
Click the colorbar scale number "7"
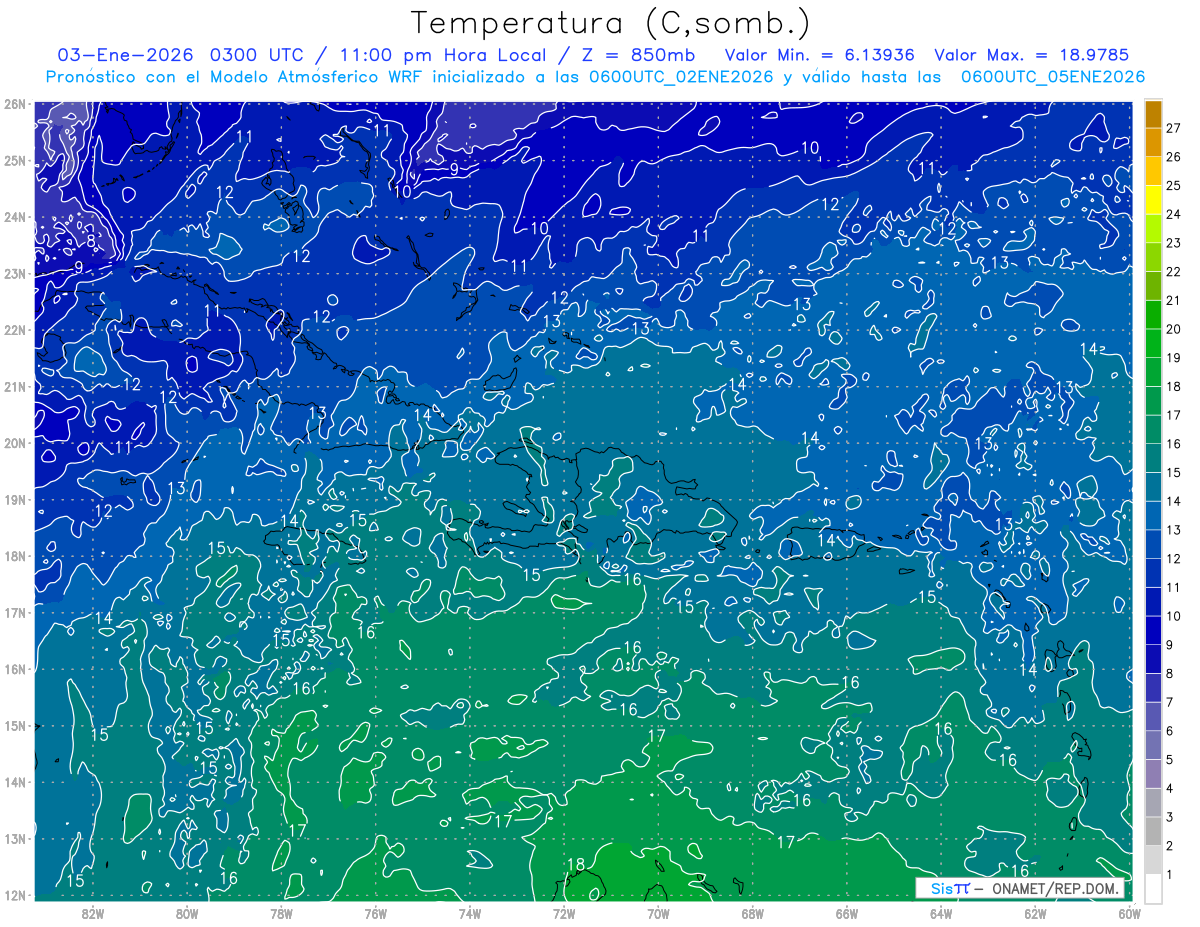[x=1170, y=702]
